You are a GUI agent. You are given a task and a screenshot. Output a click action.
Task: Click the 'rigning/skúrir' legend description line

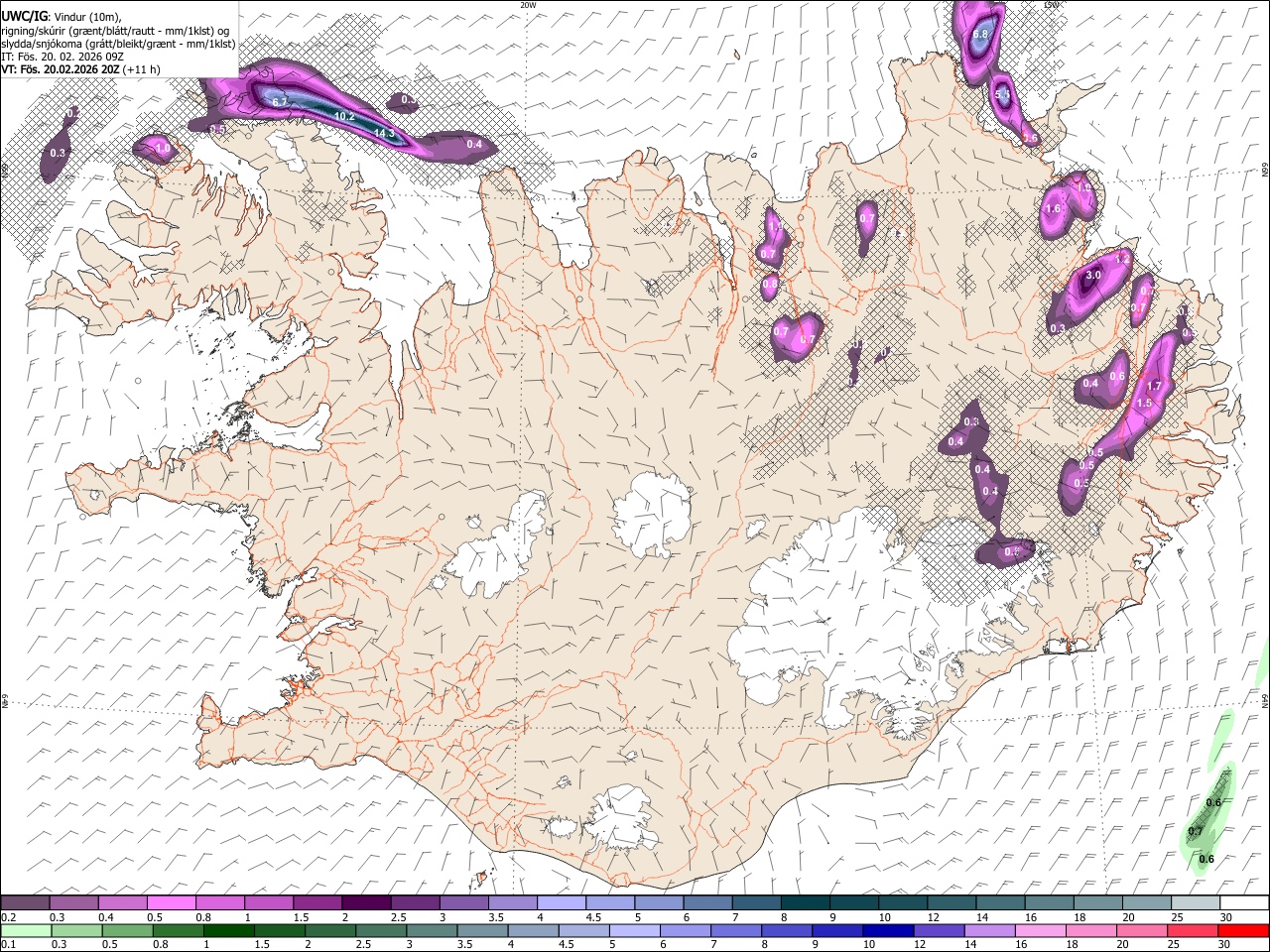point(115,31)
